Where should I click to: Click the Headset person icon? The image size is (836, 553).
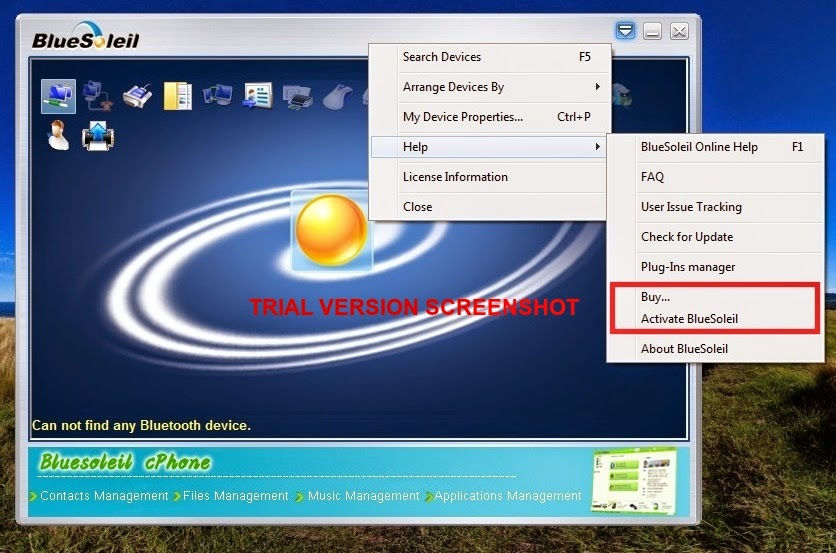[x=58, y=135]
